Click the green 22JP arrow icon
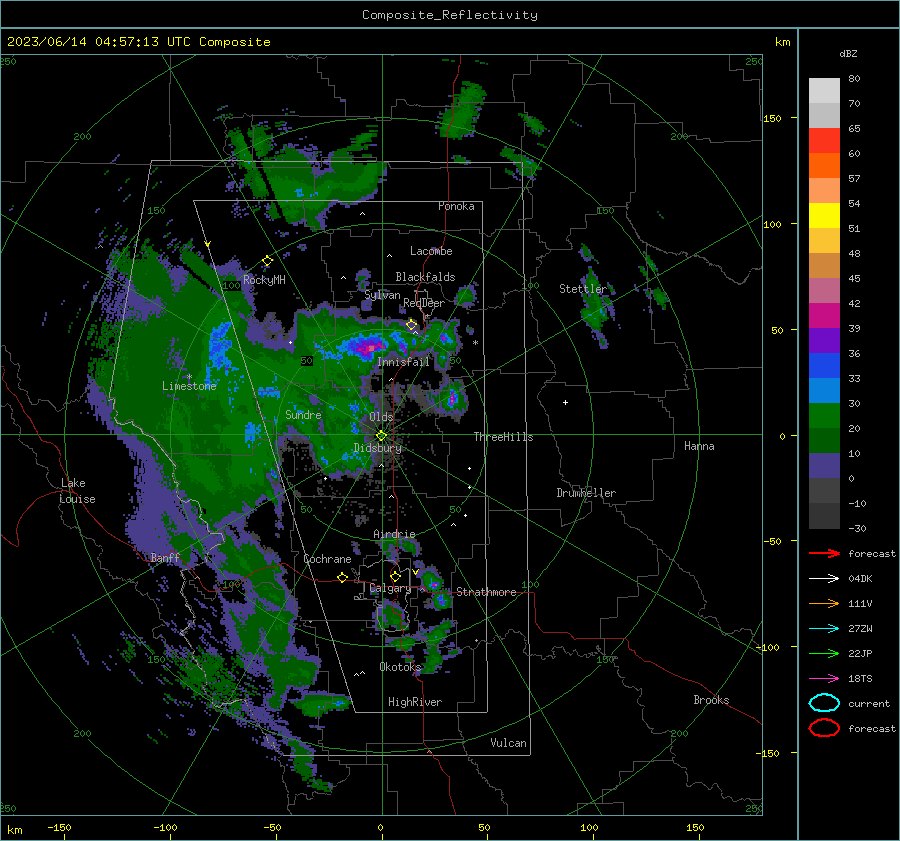900x841 pixels. click(824, 653)
